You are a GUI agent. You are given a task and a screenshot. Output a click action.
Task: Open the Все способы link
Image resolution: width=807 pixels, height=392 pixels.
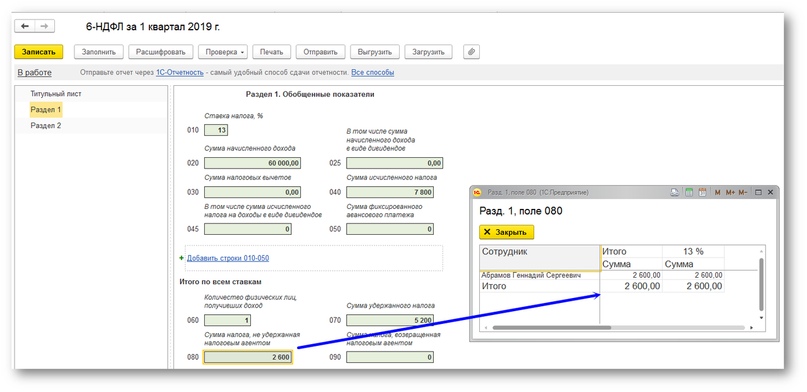click(x=373, y=73)
